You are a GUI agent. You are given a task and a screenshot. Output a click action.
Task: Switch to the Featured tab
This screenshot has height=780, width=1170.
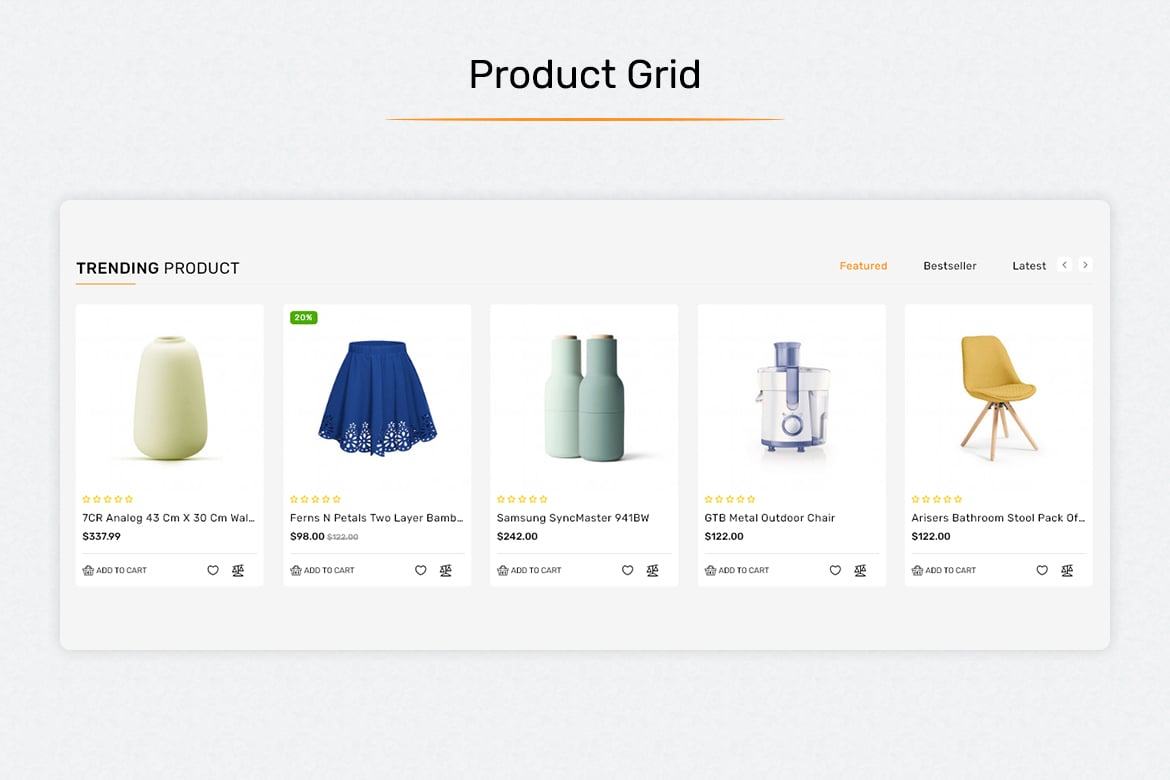863,266
